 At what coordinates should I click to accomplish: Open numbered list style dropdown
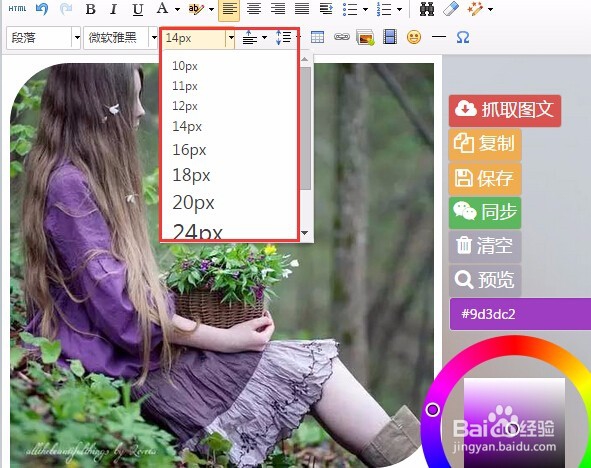(400, 9)
